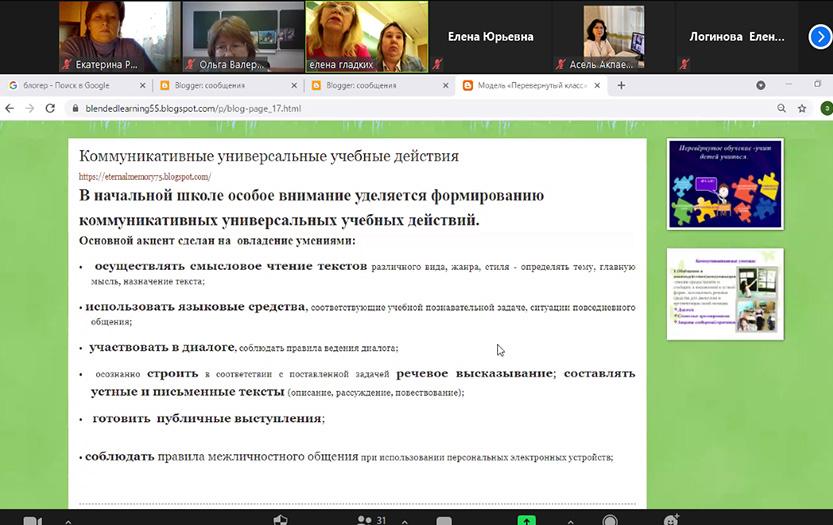Viewport: 833px width, 525px height.
Task: Click the green Share Screen button
Action: pyautogui.click(x=526, y=520)
